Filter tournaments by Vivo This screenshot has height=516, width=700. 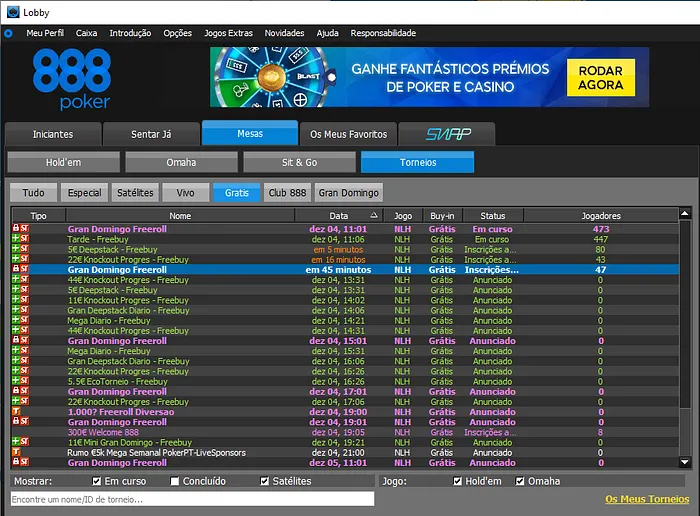186,192
